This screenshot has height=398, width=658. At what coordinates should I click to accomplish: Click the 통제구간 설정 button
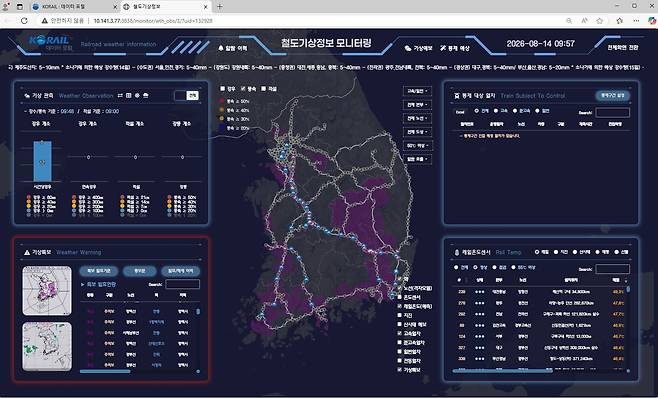[613, 96]
